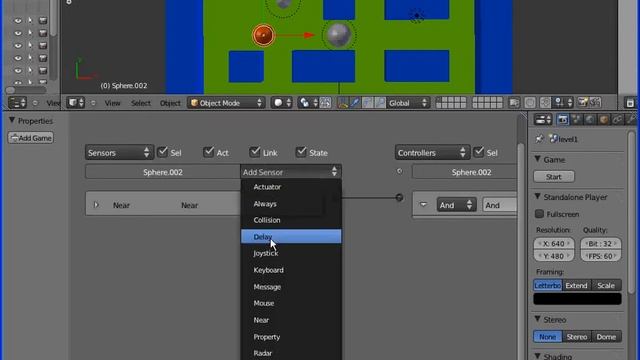Choose Keyboard from sensor list
The image size is (640, 360).
291,270
